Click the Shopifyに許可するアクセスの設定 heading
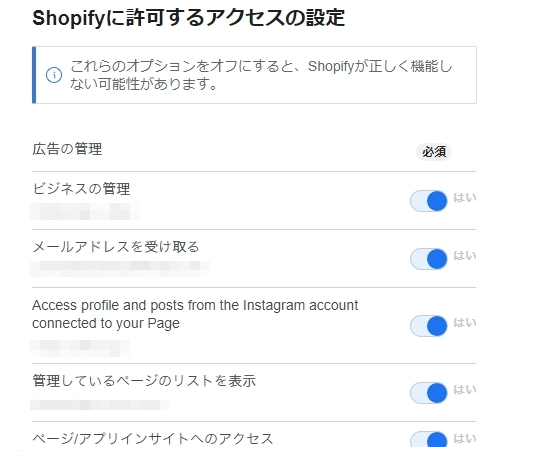This screenshot has width=537, height=466. pos(188,18)
